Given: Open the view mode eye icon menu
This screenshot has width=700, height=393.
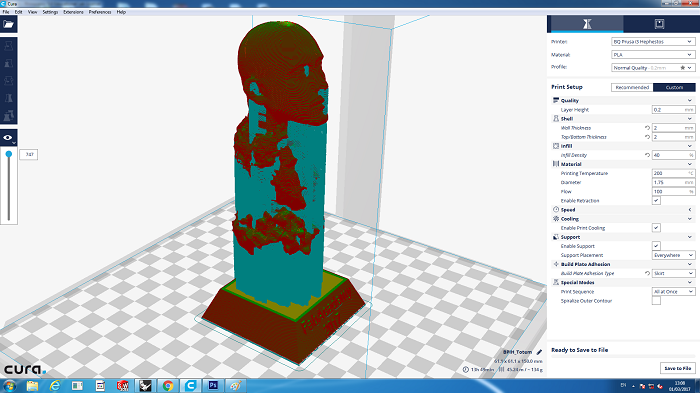Looking at the screenshot, I should 8,138.
